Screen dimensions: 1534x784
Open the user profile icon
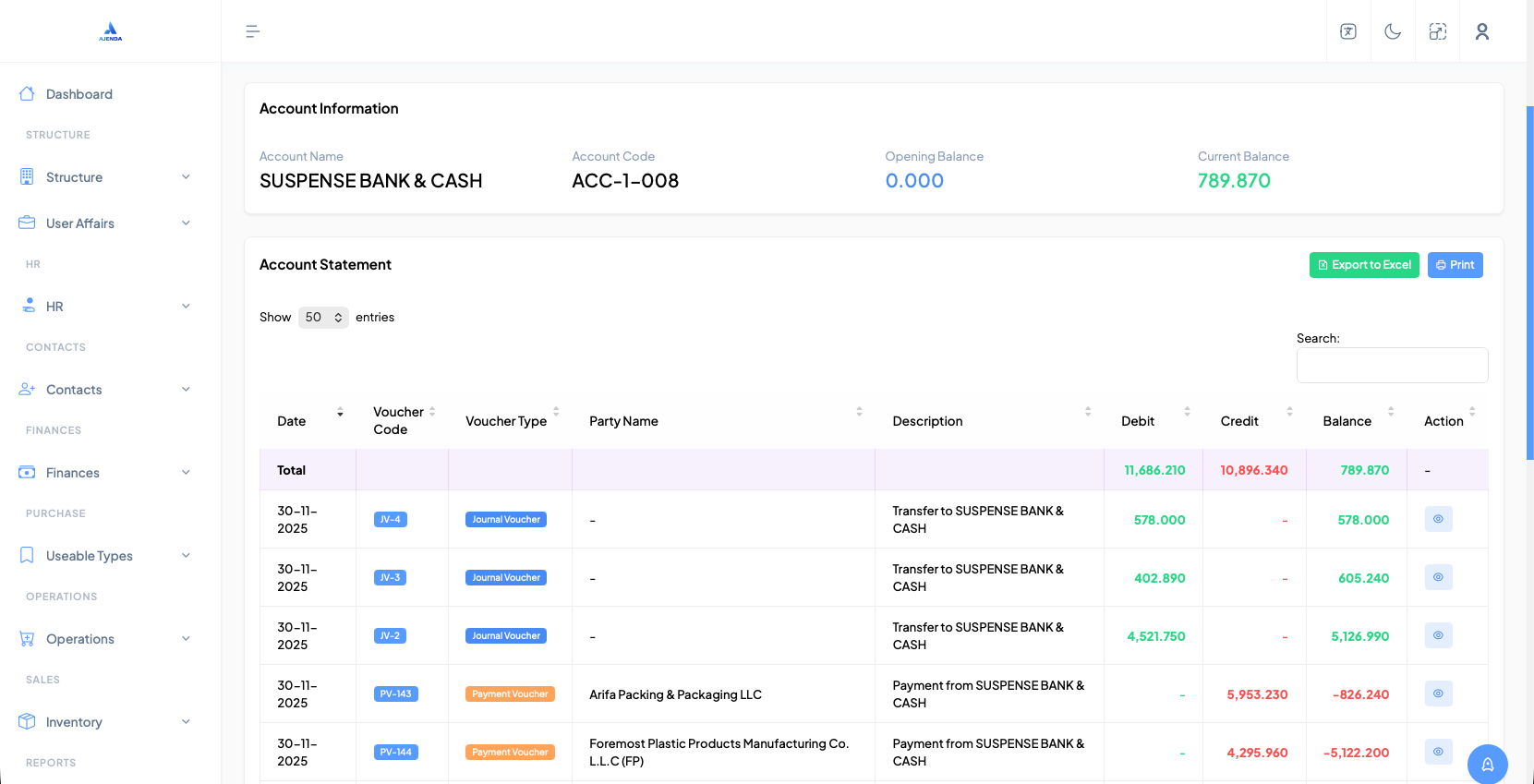[1481, 32]
